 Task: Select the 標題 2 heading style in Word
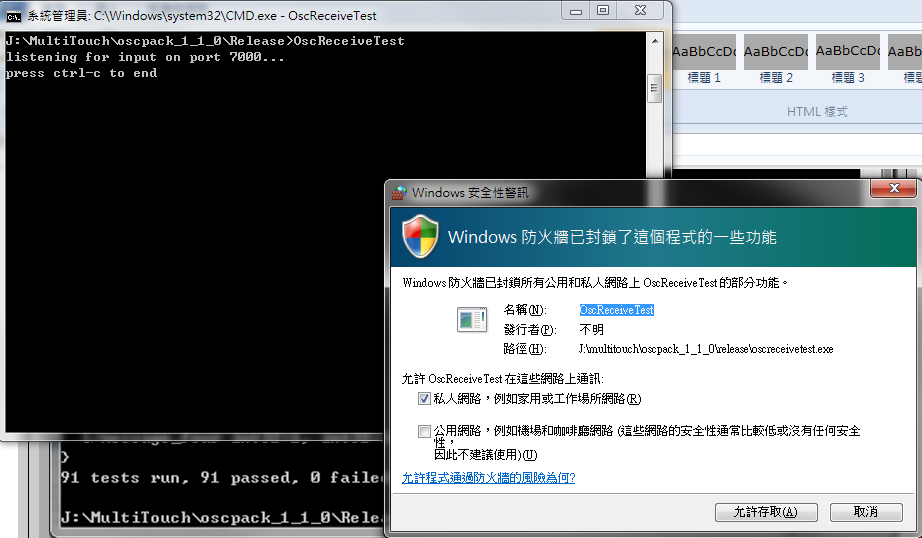(776, 60)
